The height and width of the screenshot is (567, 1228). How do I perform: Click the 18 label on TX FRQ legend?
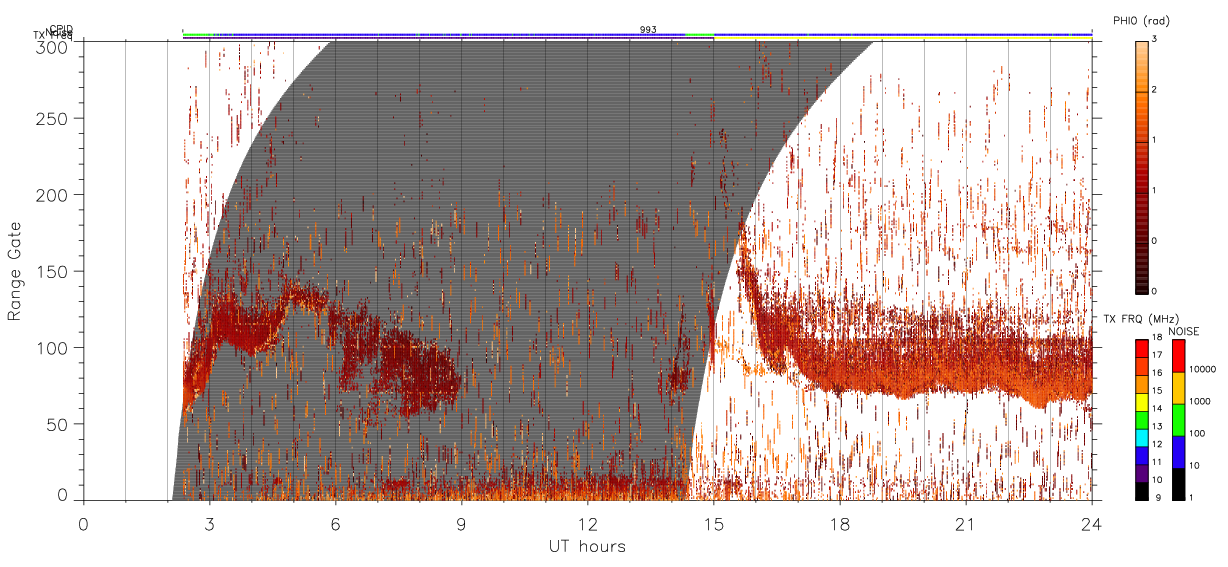1157,337
